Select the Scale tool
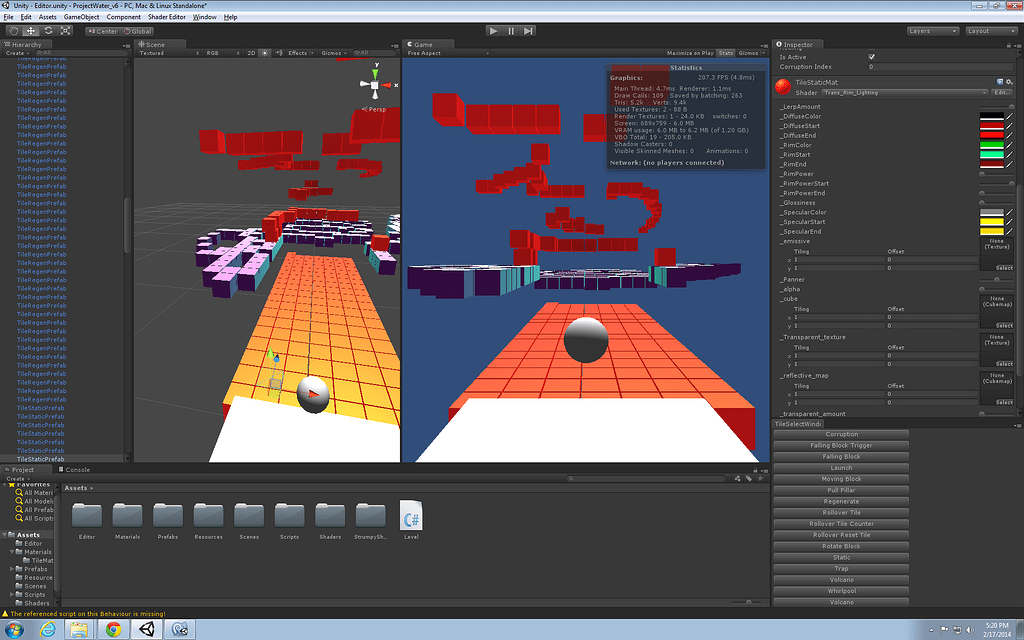 point(65,30)
